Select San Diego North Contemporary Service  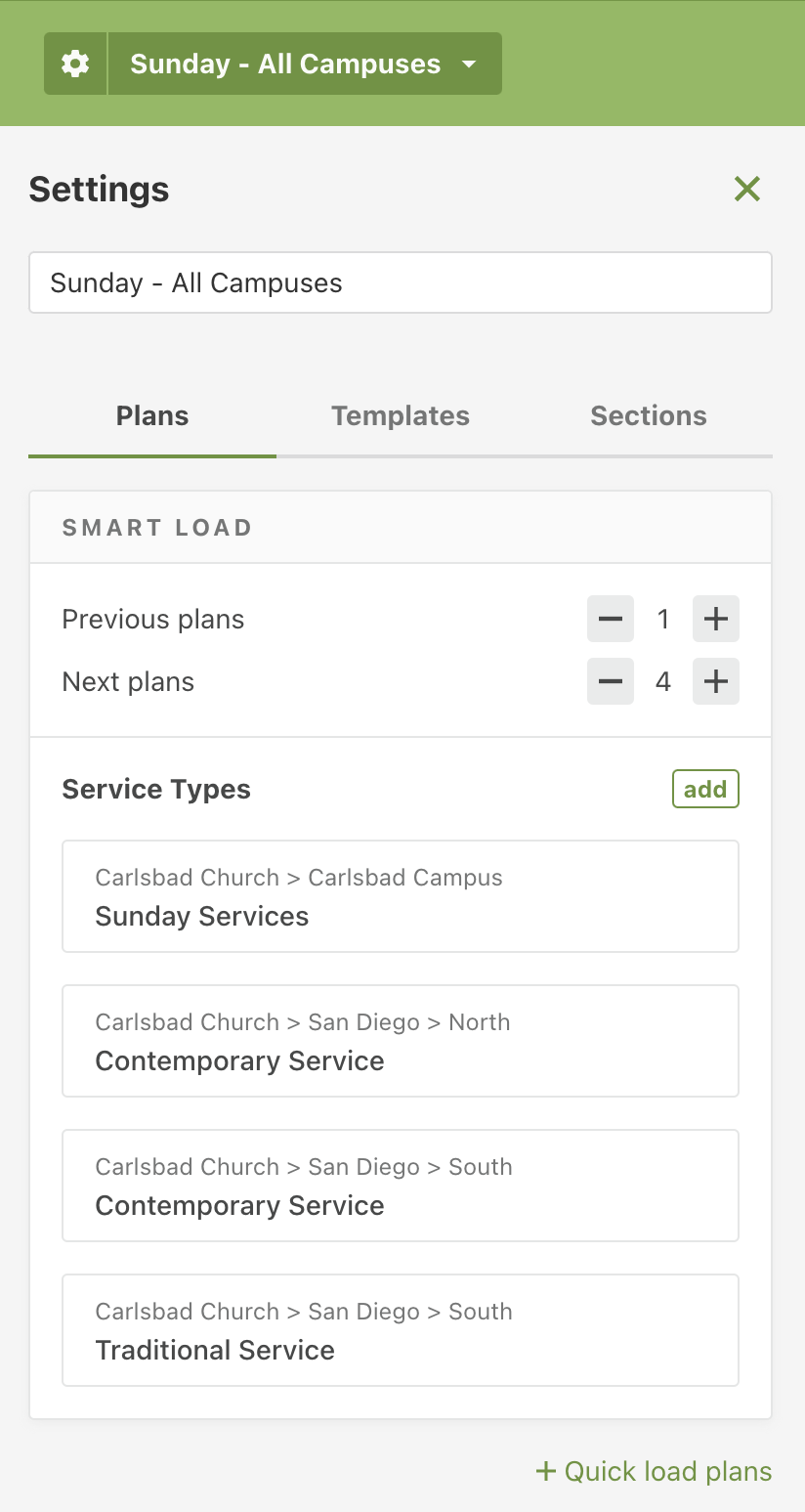pyautogui.click(x=401, y=1041)
